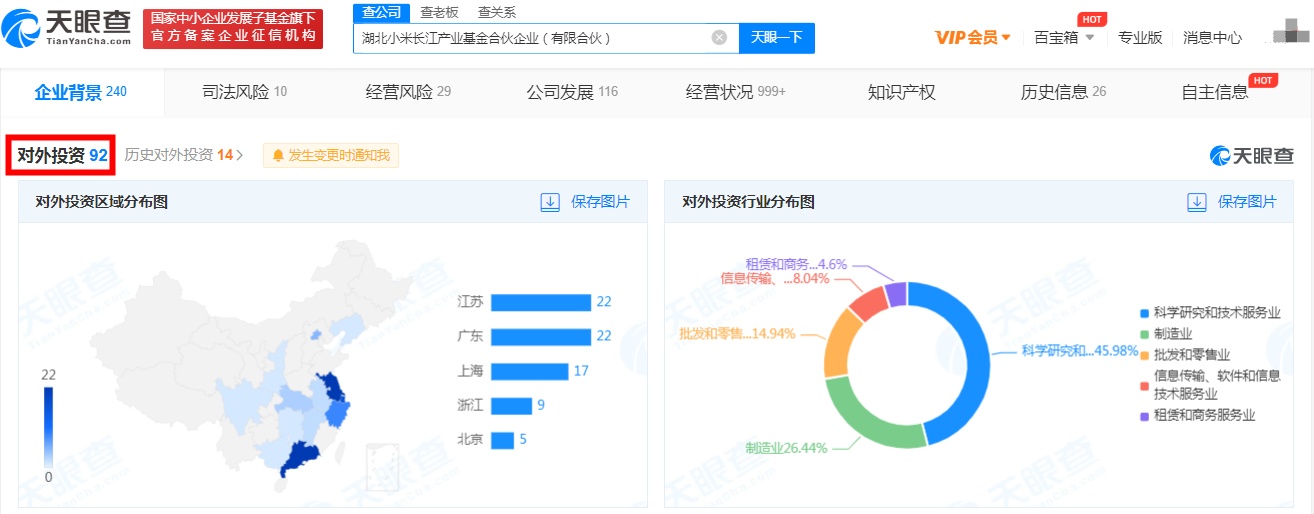Image resolution: width=1314 pixels, height=514 pixels.
Task: Toggle the 制造业 legend item in chart
Action: (1173, 334)
